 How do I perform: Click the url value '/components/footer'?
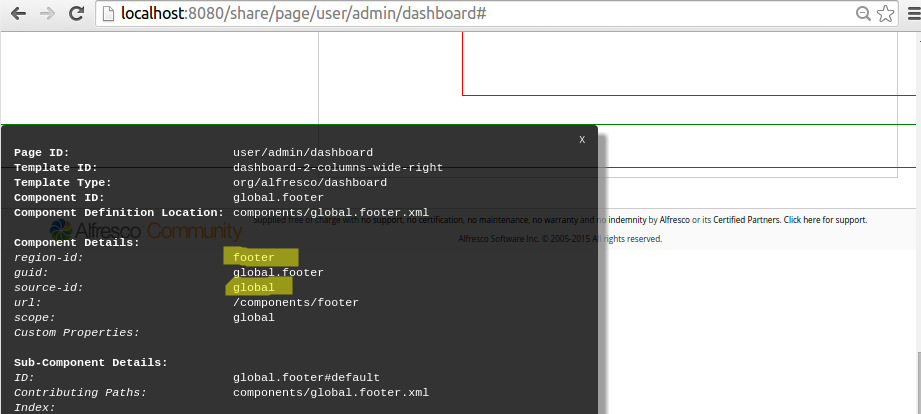pyautogui.click(x=295, y=302)
